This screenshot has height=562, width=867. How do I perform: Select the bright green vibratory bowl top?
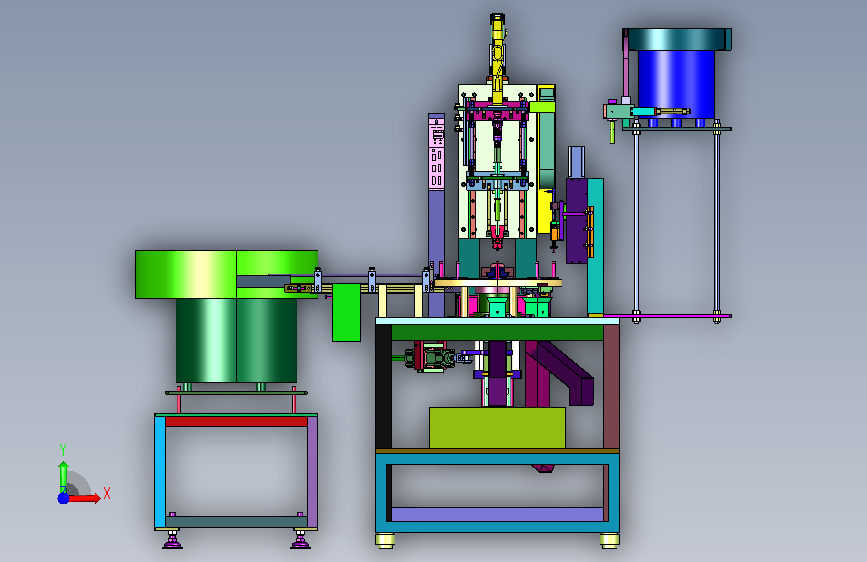tap(226, 274)
